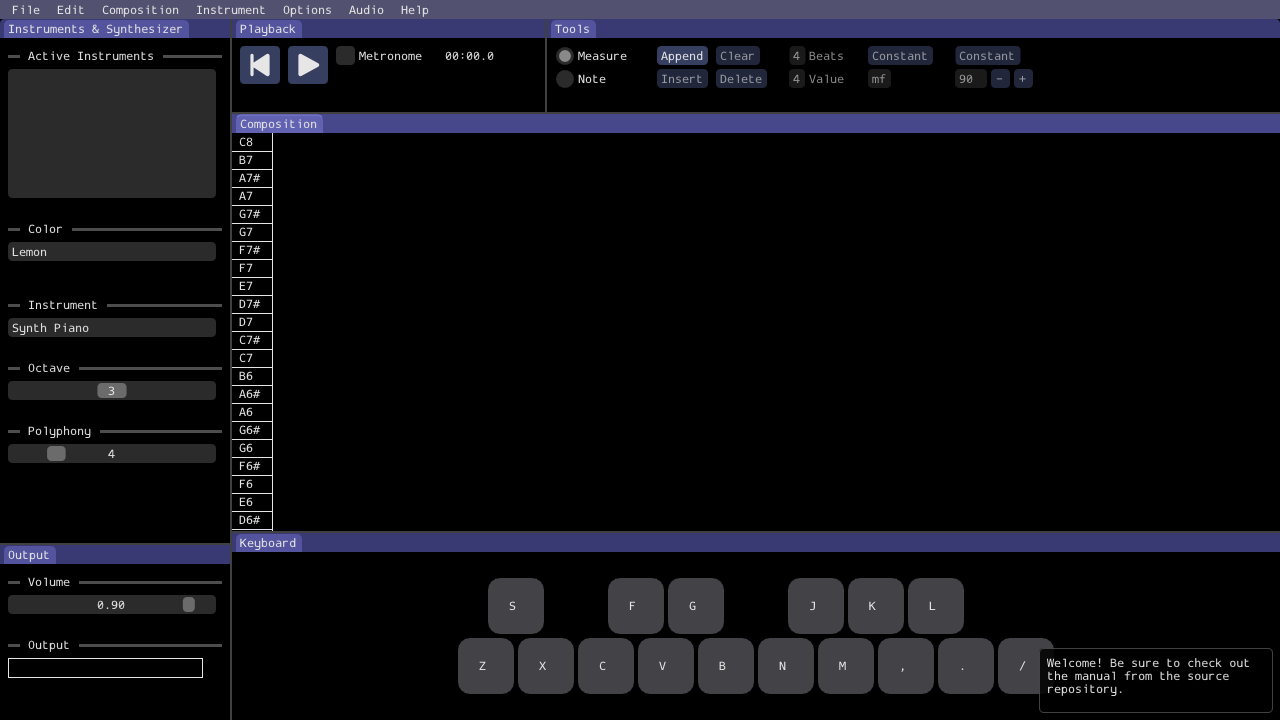Open the mf dynamics dropdown
This screenshot has width=1280, height=720.
[x=879, y=79]
